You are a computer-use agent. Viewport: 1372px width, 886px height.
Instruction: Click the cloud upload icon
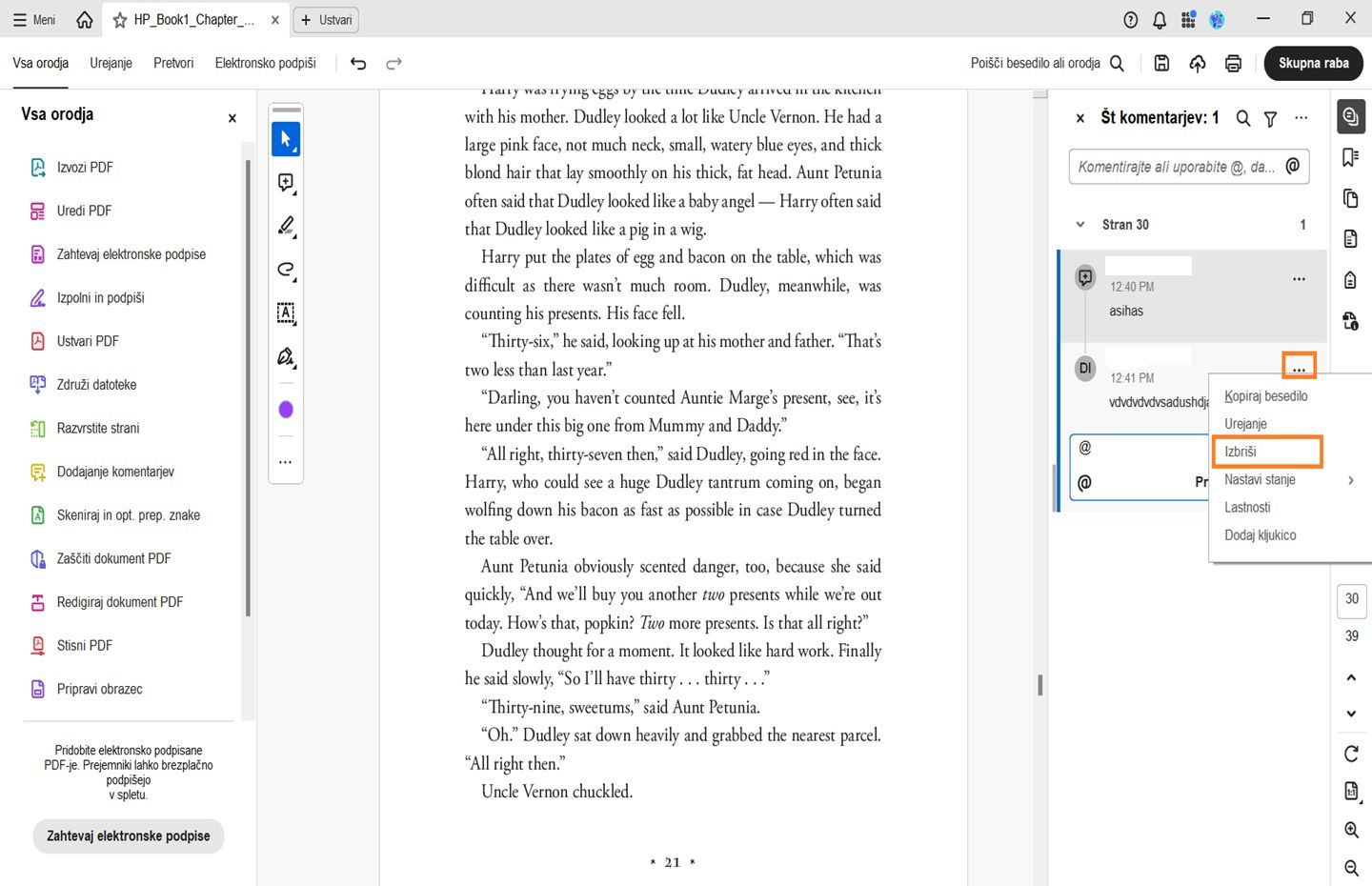click(x=1198, y=63)
